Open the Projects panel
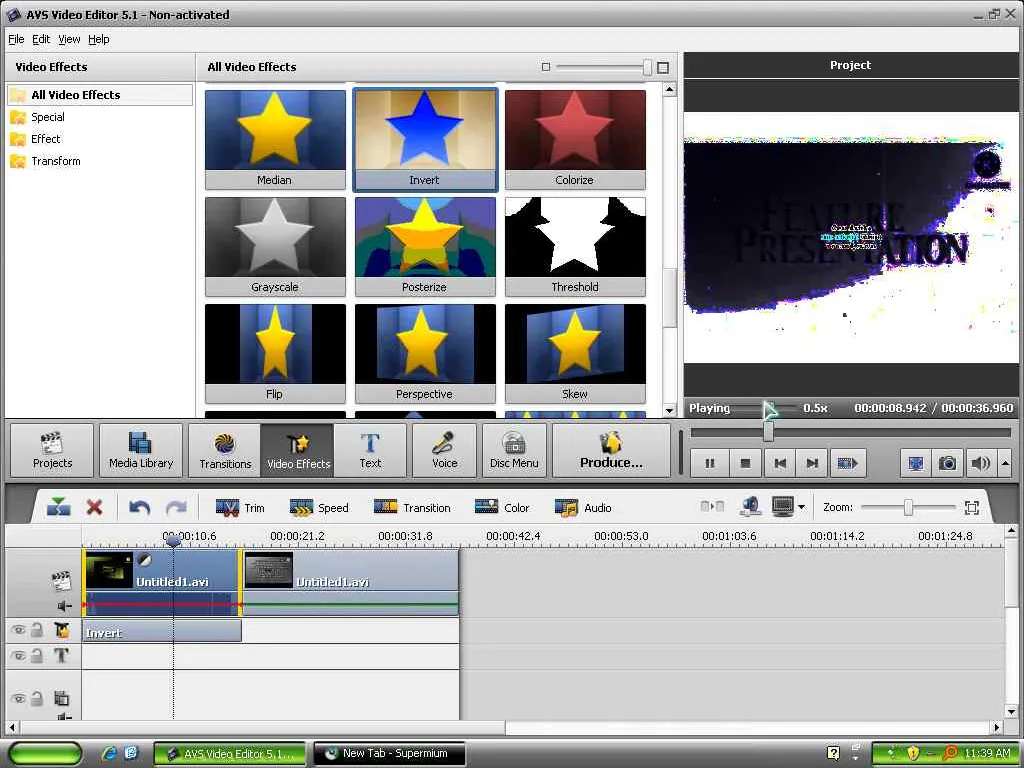The height and width of the screenshot is (768, 1024). point(52,451)
